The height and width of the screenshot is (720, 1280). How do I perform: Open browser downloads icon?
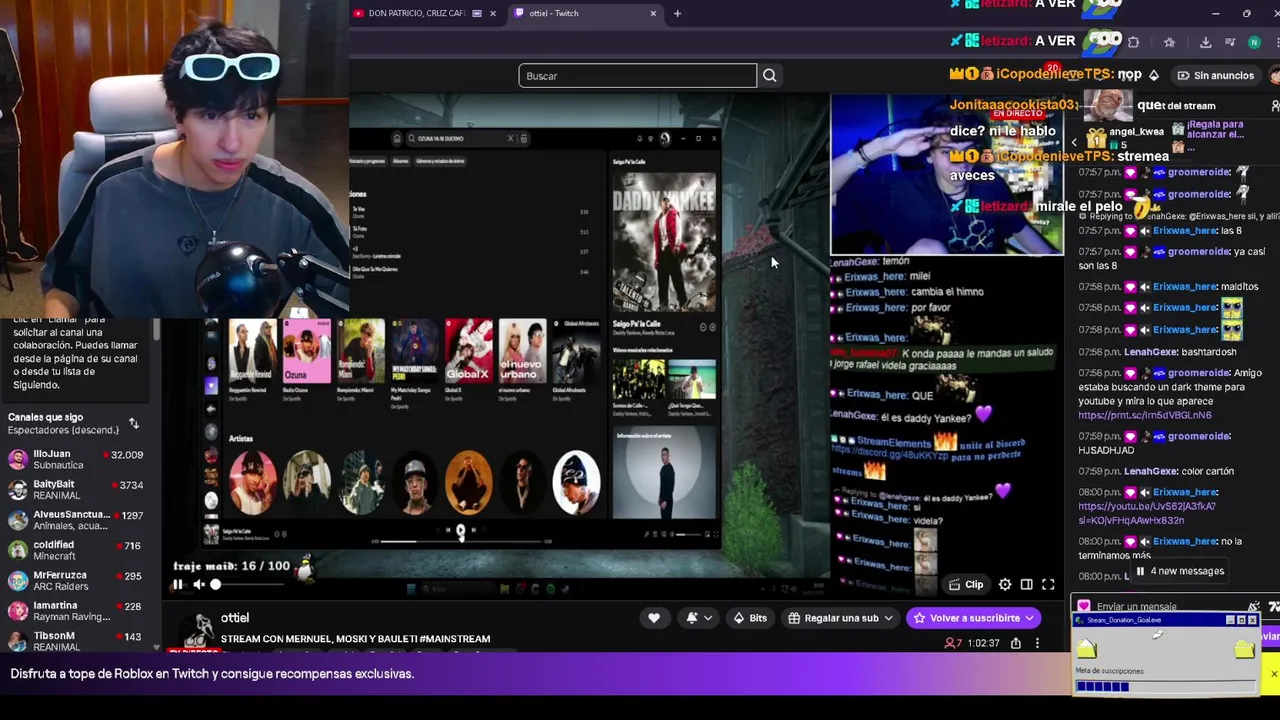point(1205,42)
